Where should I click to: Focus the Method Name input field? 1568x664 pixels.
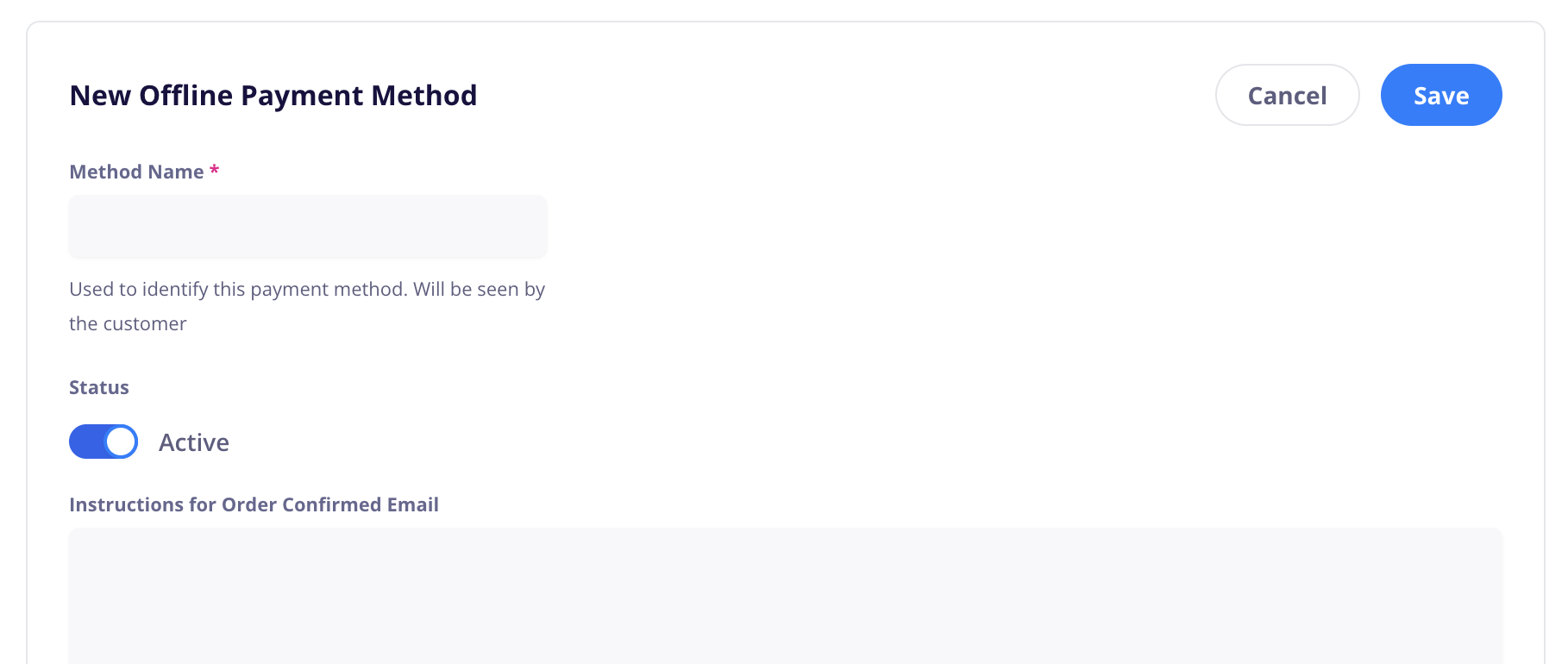[308, 227]
